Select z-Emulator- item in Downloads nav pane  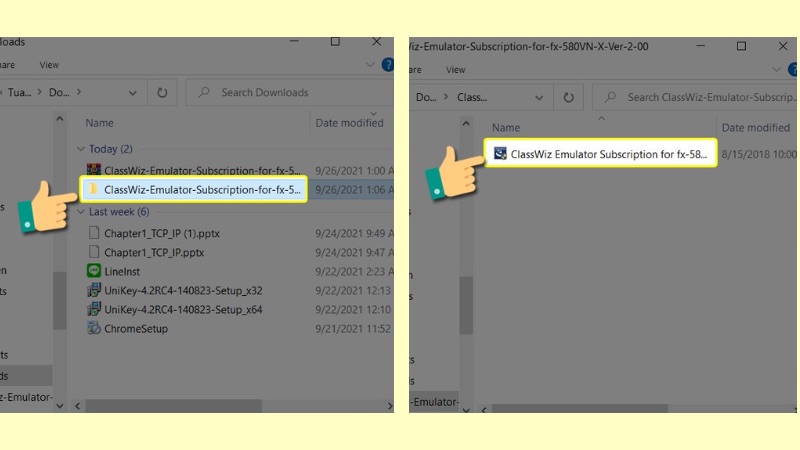pyautogui.click(x=26, y=397)
